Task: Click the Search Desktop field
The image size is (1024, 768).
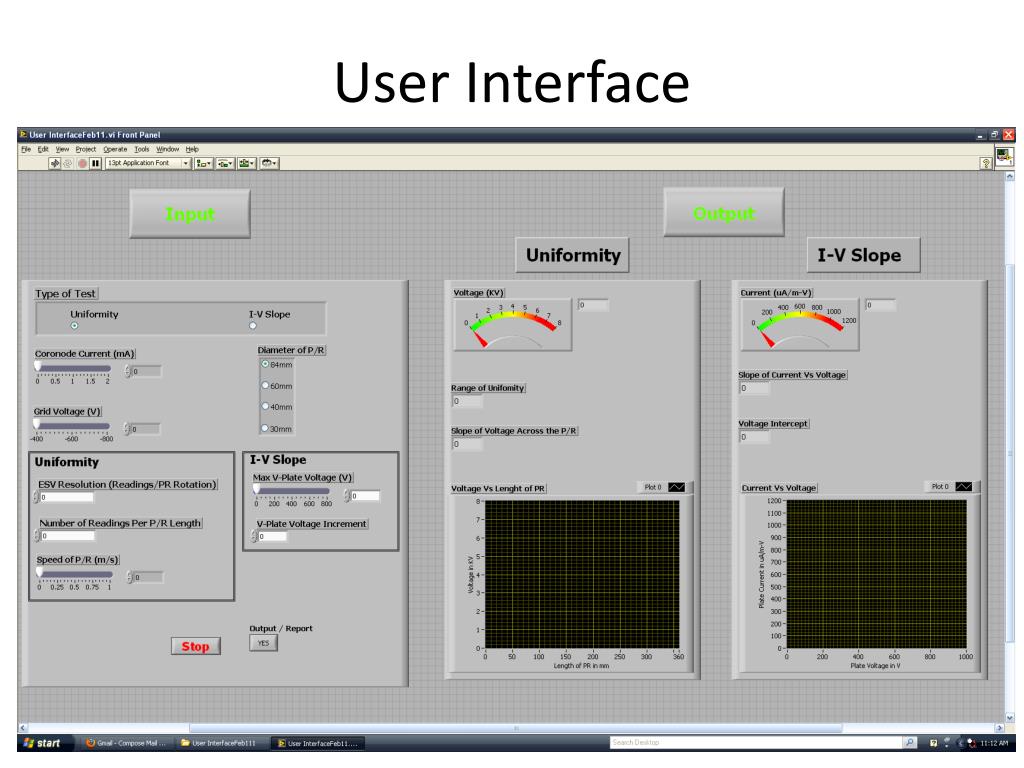Action: [756, 743]
